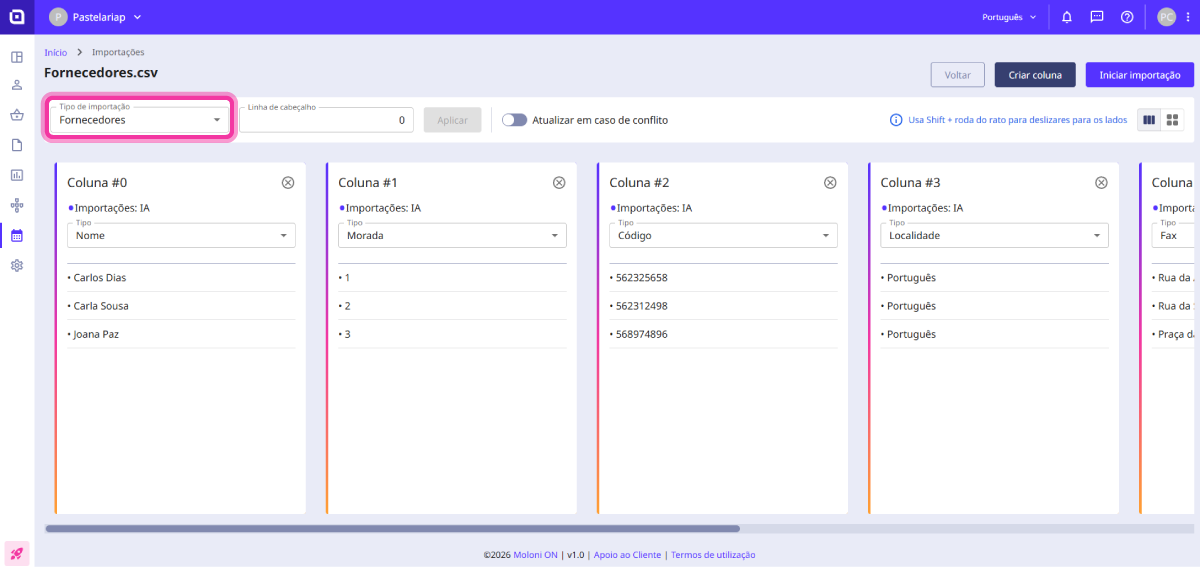1200x567 pixels.
Task: Open Tipo dropdown showing Morada
Action: pos(452,235)
